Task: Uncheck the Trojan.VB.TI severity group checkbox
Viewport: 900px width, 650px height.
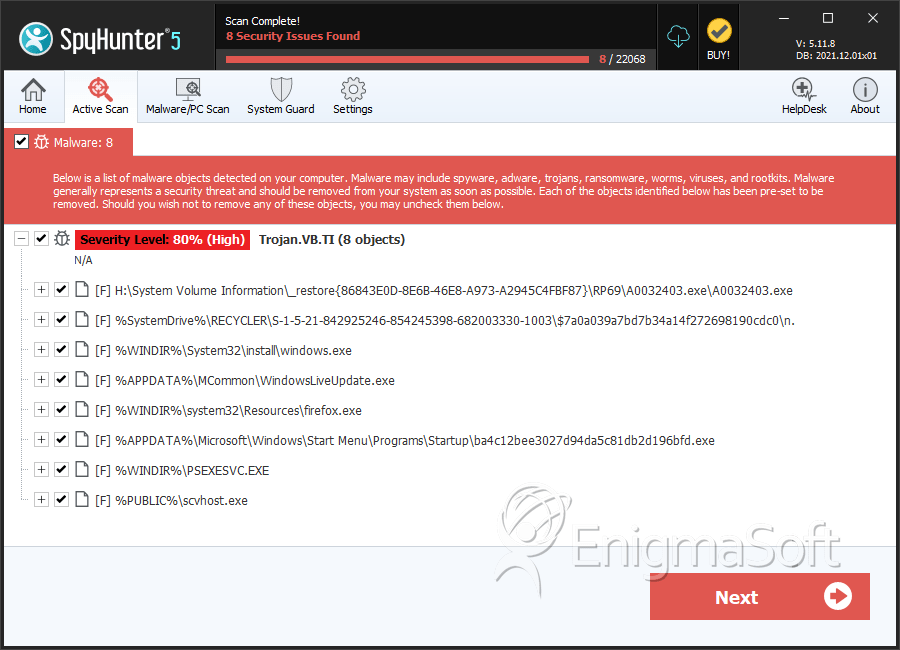Action: 41,238
